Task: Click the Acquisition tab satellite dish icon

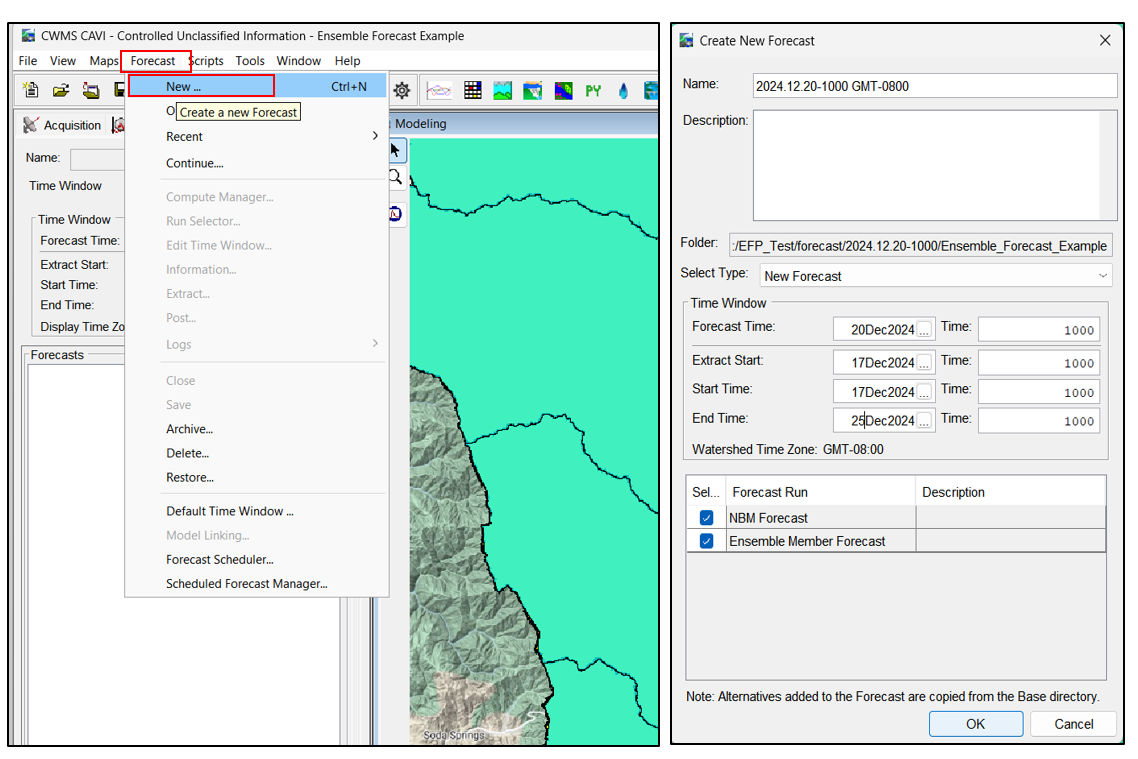Action: click(x=30, y=125)
